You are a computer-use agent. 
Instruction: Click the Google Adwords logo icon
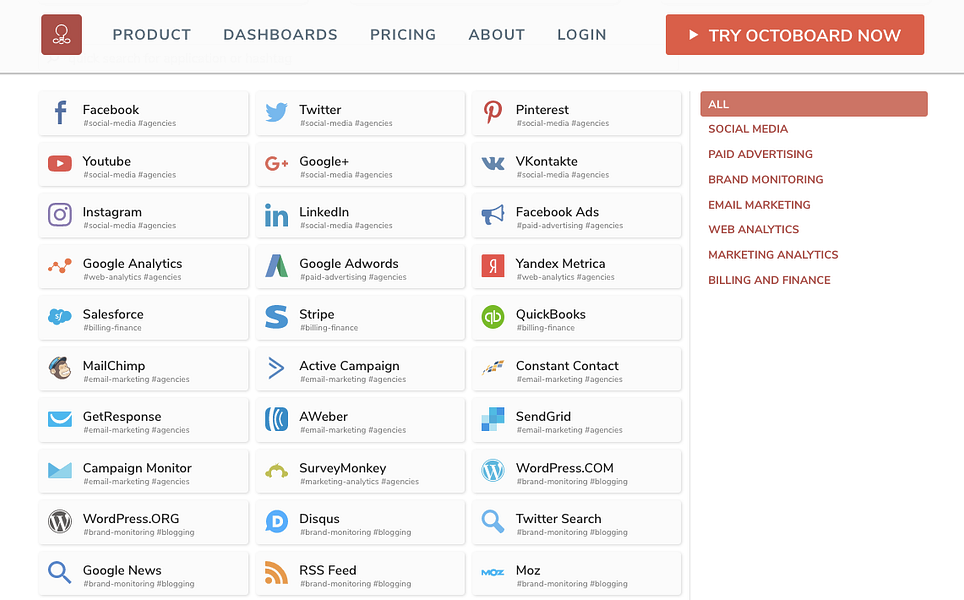(x=277, y=266)
